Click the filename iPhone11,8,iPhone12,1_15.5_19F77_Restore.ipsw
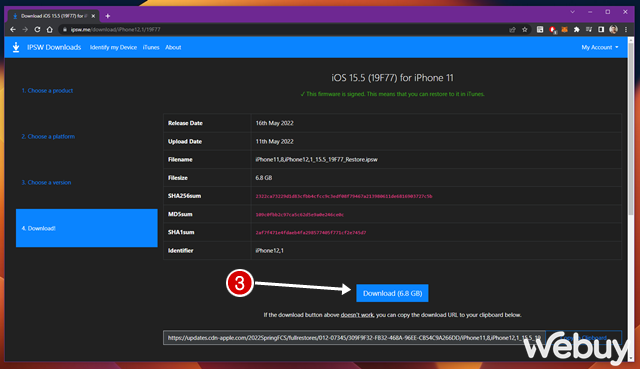Viewport: 640px width, 369px height. (316, 160)
